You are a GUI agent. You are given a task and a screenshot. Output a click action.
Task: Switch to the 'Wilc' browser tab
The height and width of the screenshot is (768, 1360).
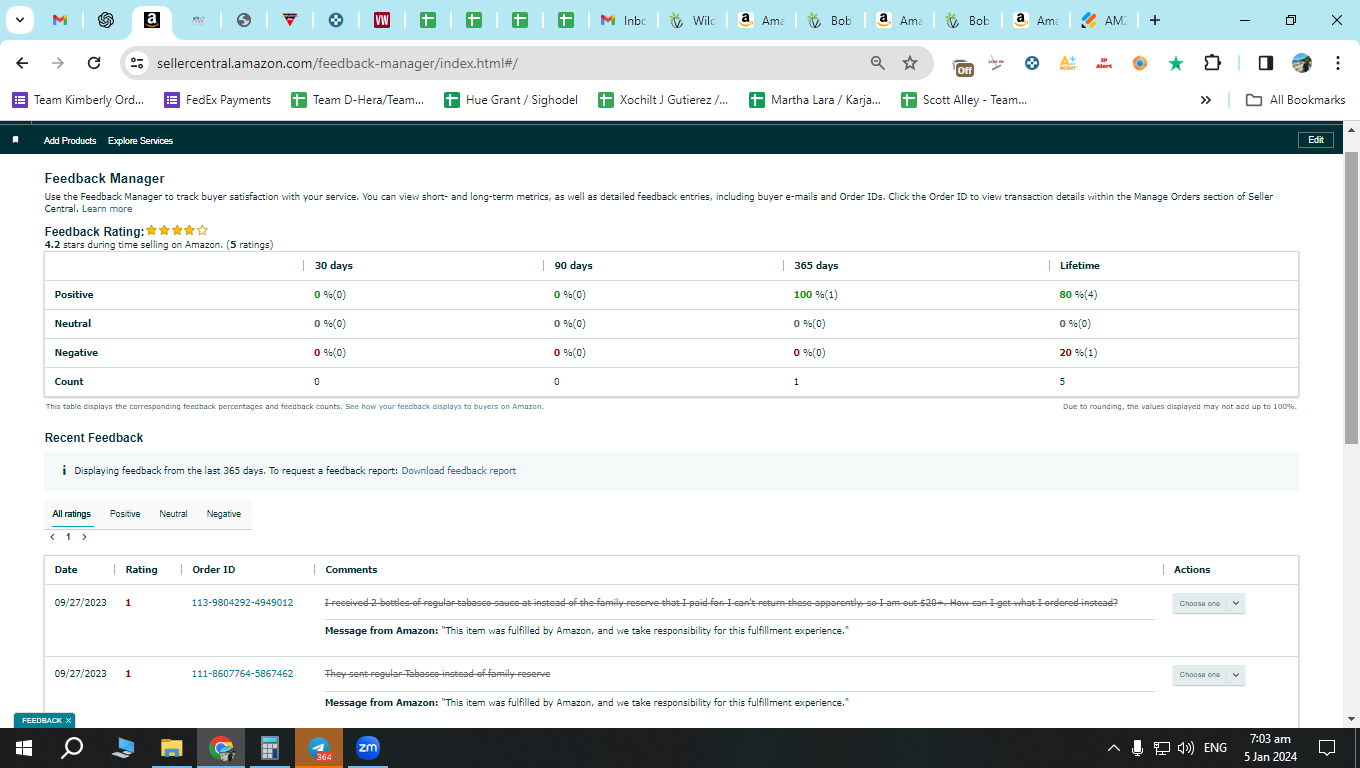click(693, 20)
